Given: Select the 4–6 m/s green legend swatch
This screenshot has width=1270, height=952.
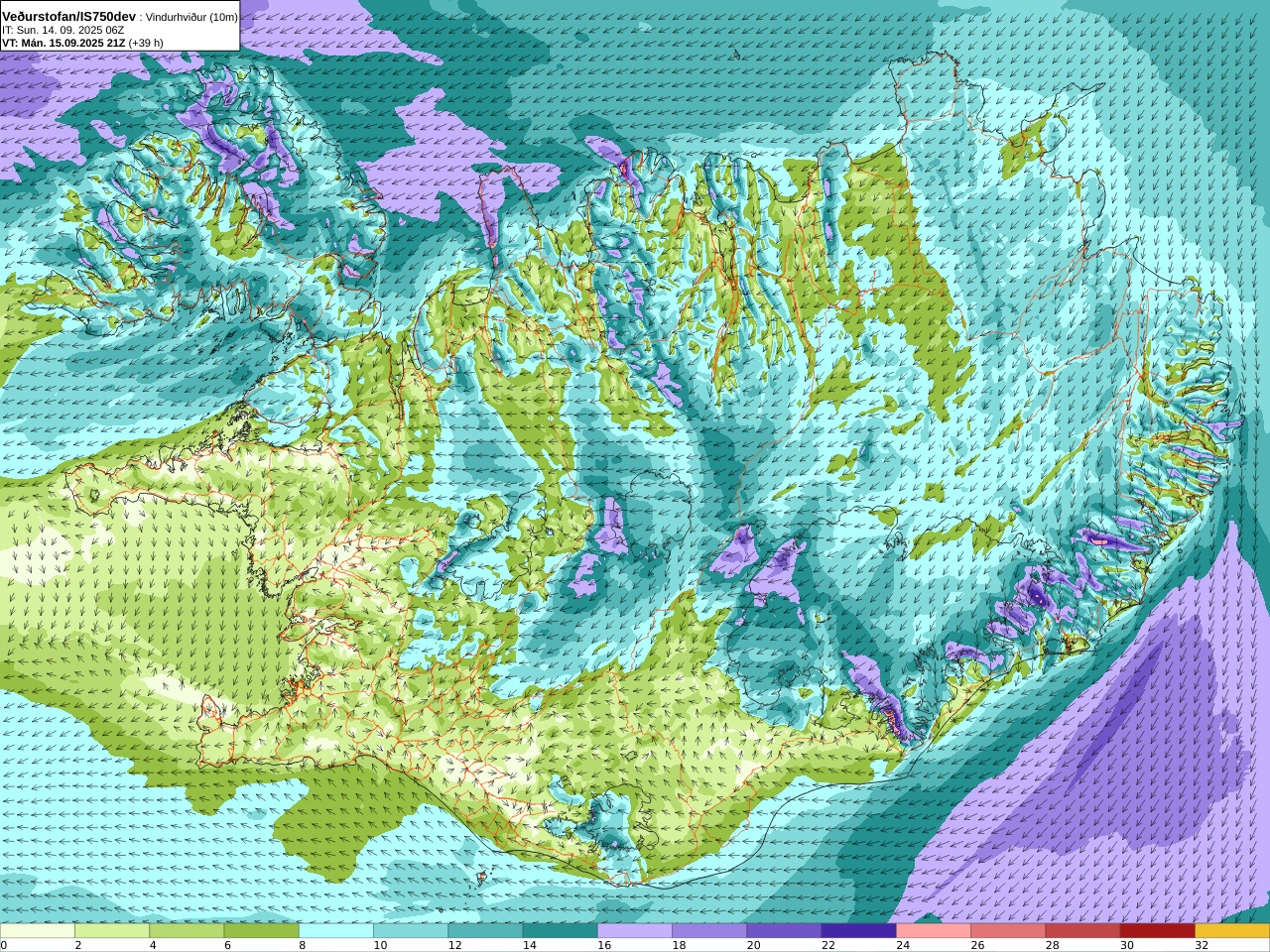Looking at the screenshot, I should (187, 931).
